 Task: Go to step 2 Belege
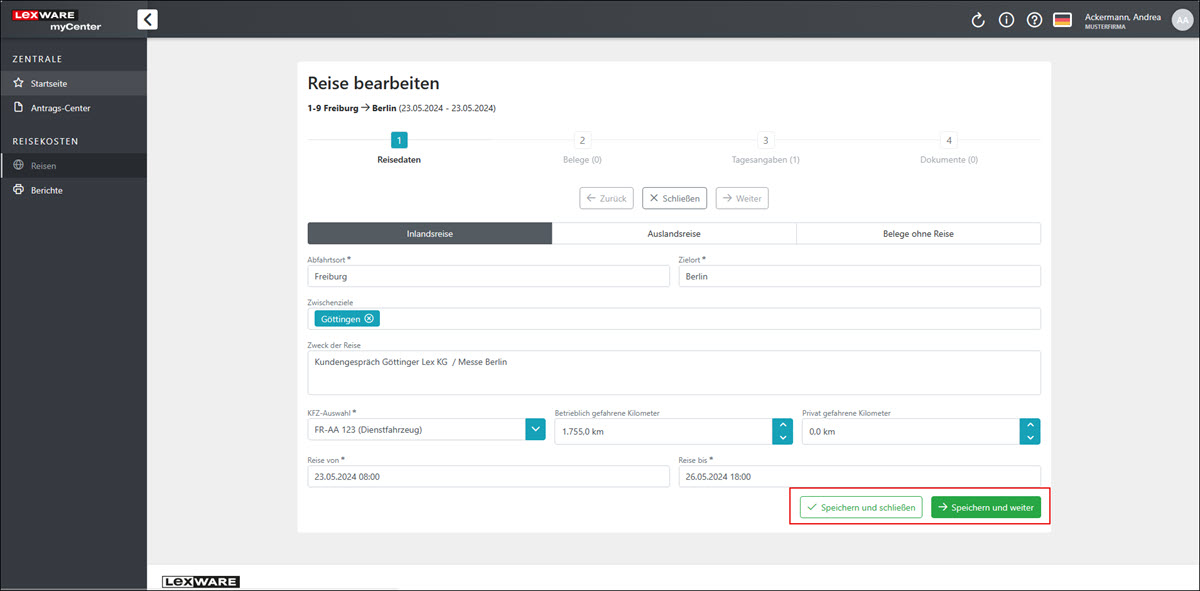582,141
